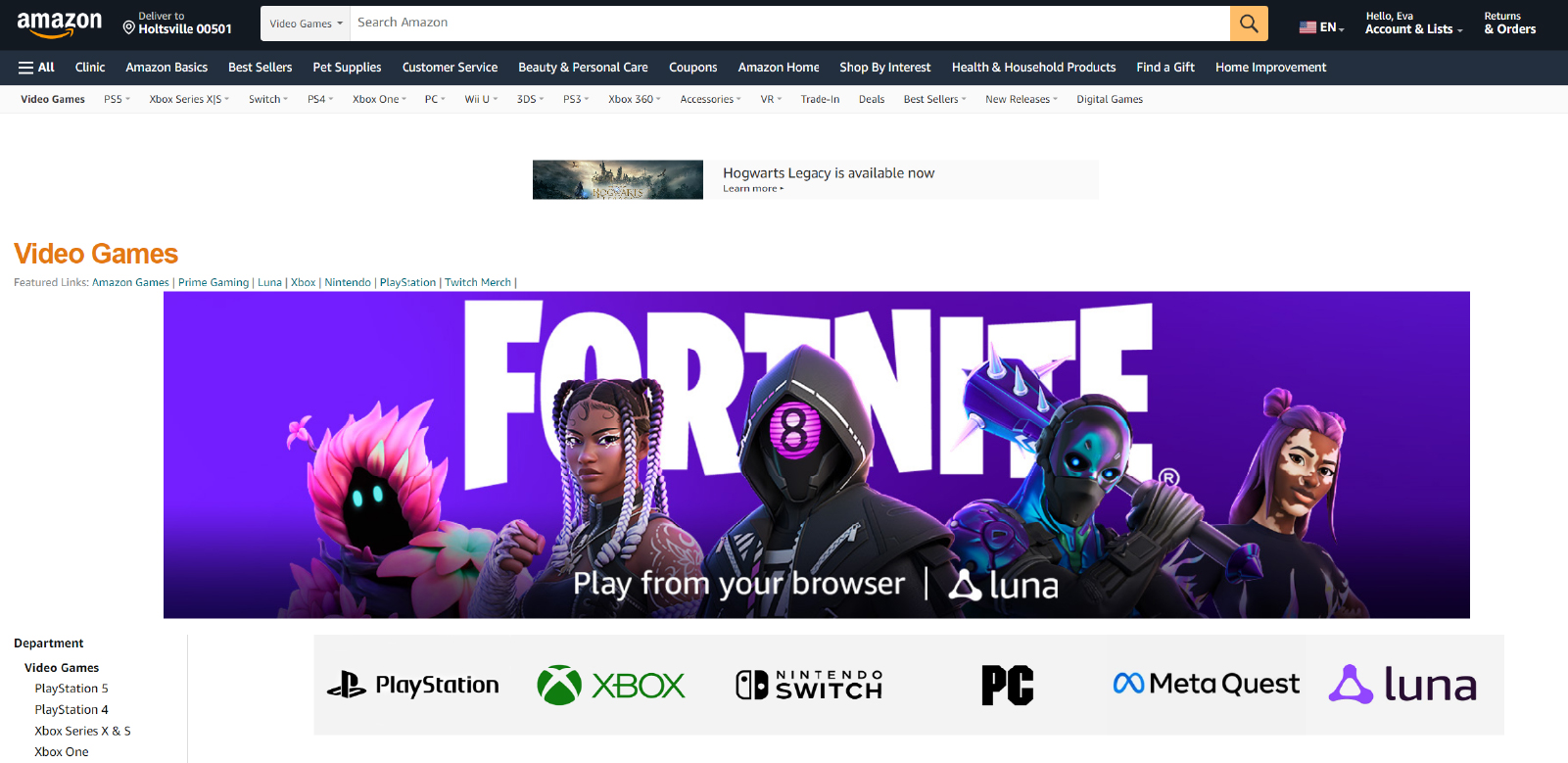The width and height of the screenshot is (1568, 763).
Task: Open the All hamburger menu
Action: tap(36, 68)
